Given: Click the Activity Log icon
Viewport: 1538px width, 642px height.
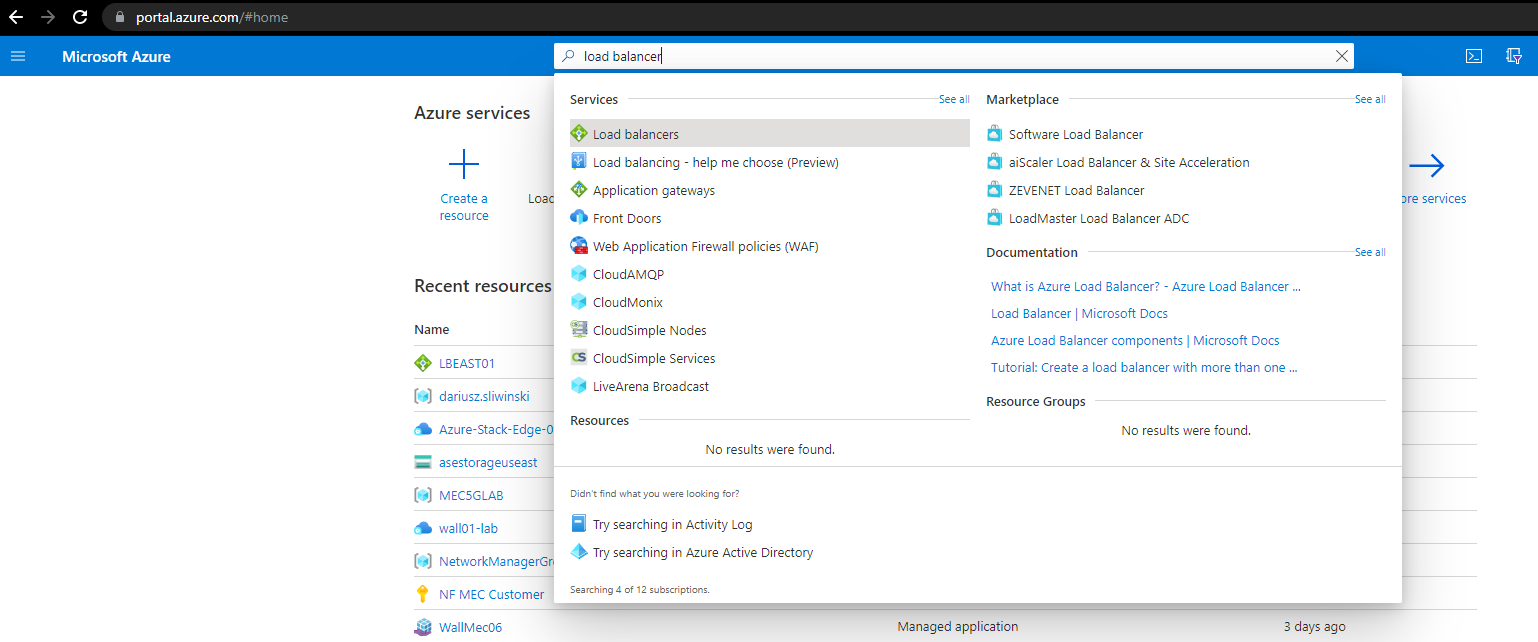Looking at the screenshot, I should click(578, 524).
